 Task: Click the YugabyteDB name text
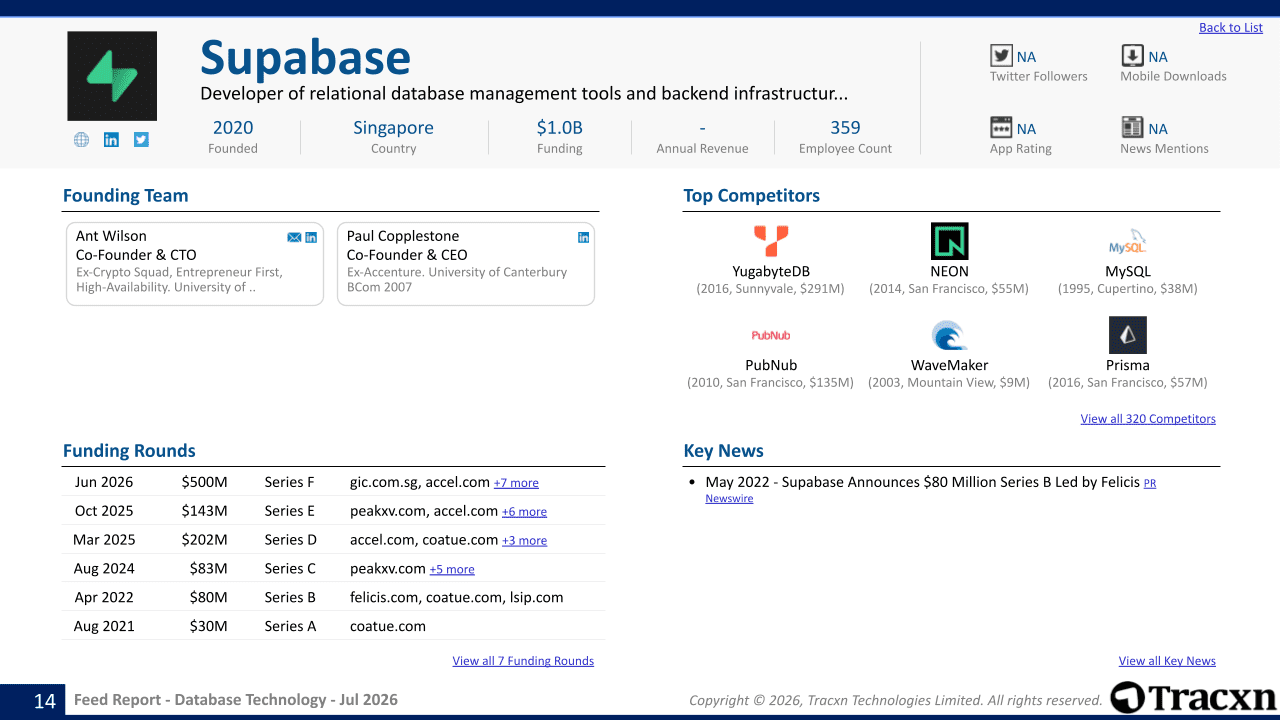771,271
